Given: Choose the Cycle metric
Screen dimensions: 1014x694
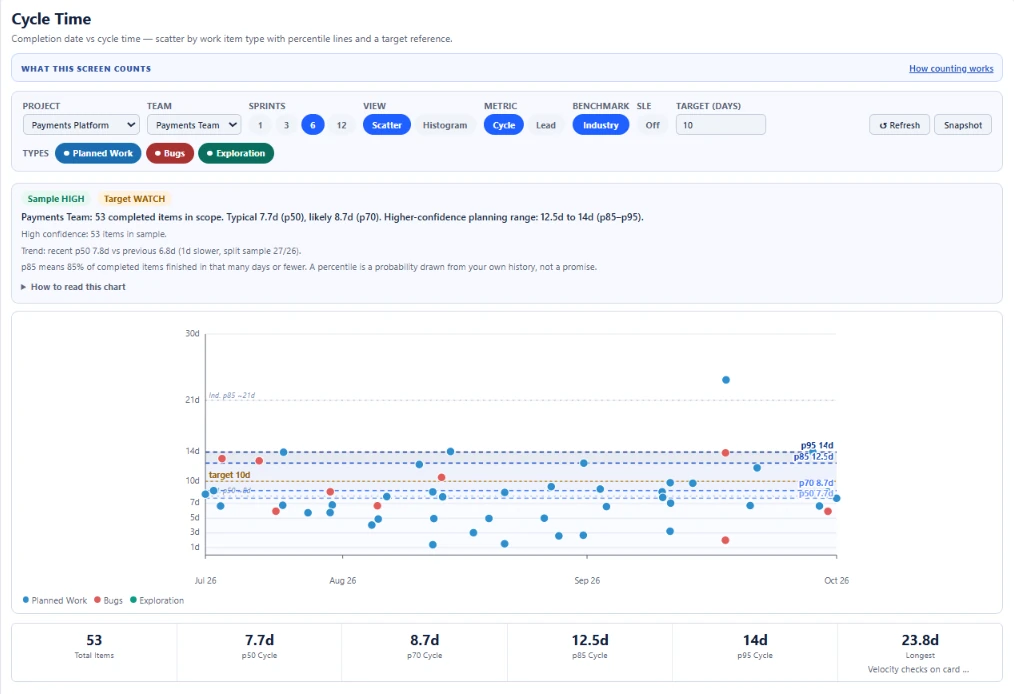Looking at the screenshot, I should (504, 125).
